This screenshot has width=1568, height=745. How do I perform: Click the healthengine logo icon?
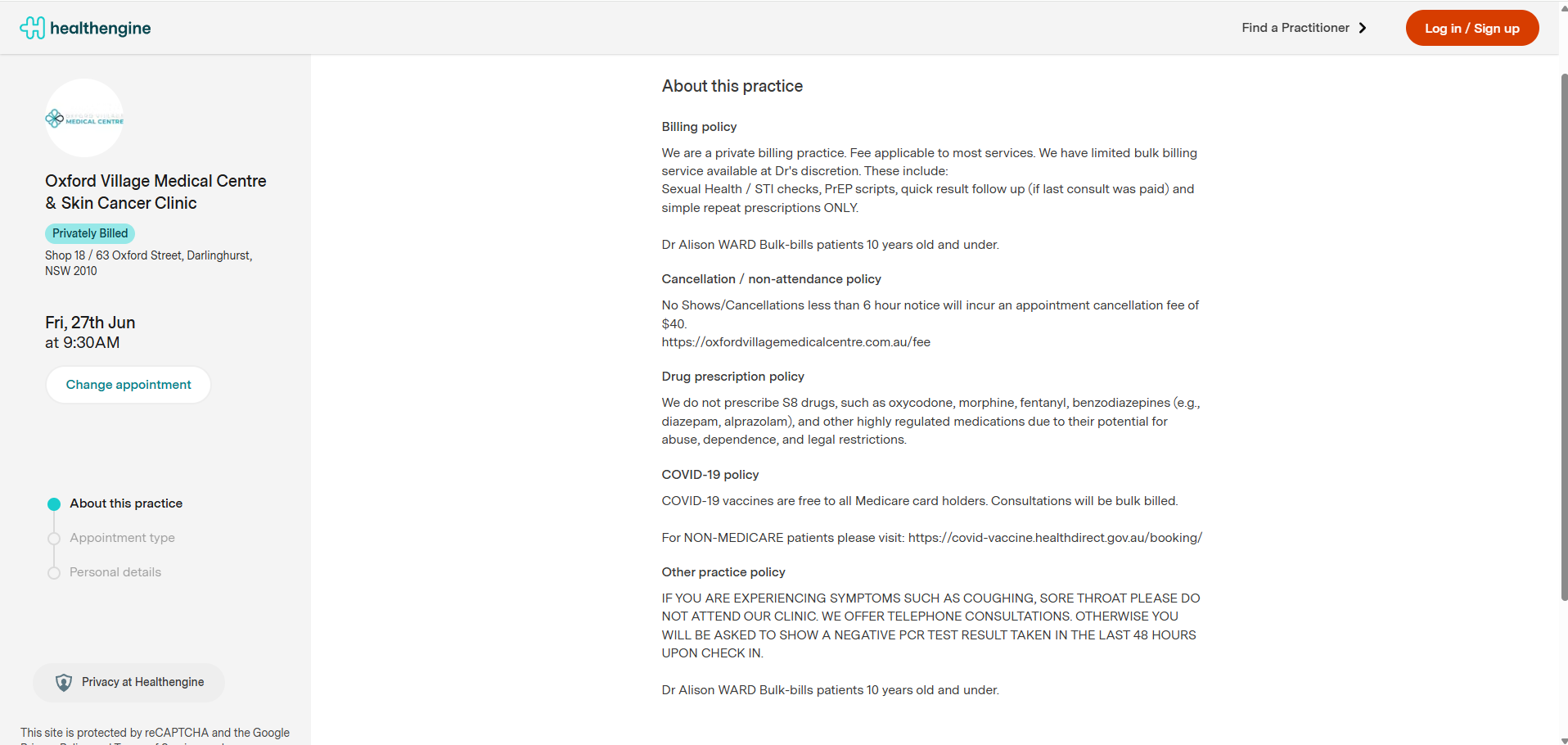32,28
